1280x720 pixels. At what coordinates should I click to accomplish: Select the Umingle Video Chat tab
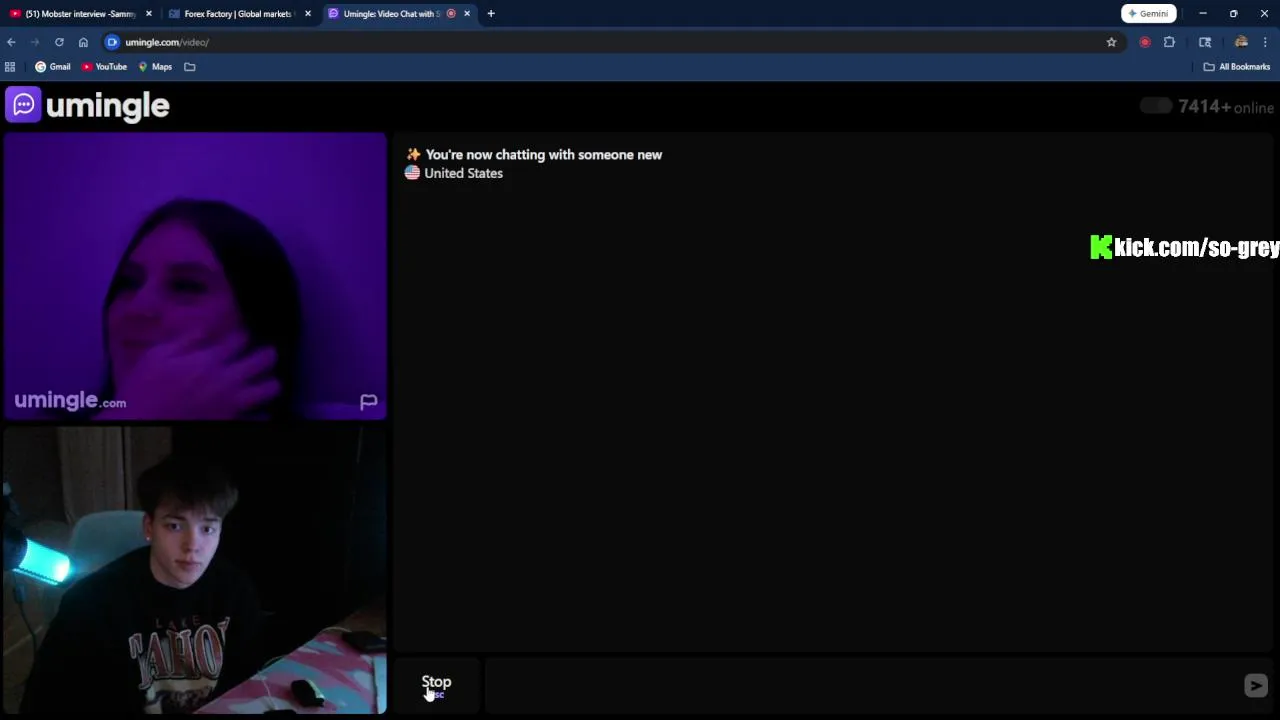click(391, 14)
